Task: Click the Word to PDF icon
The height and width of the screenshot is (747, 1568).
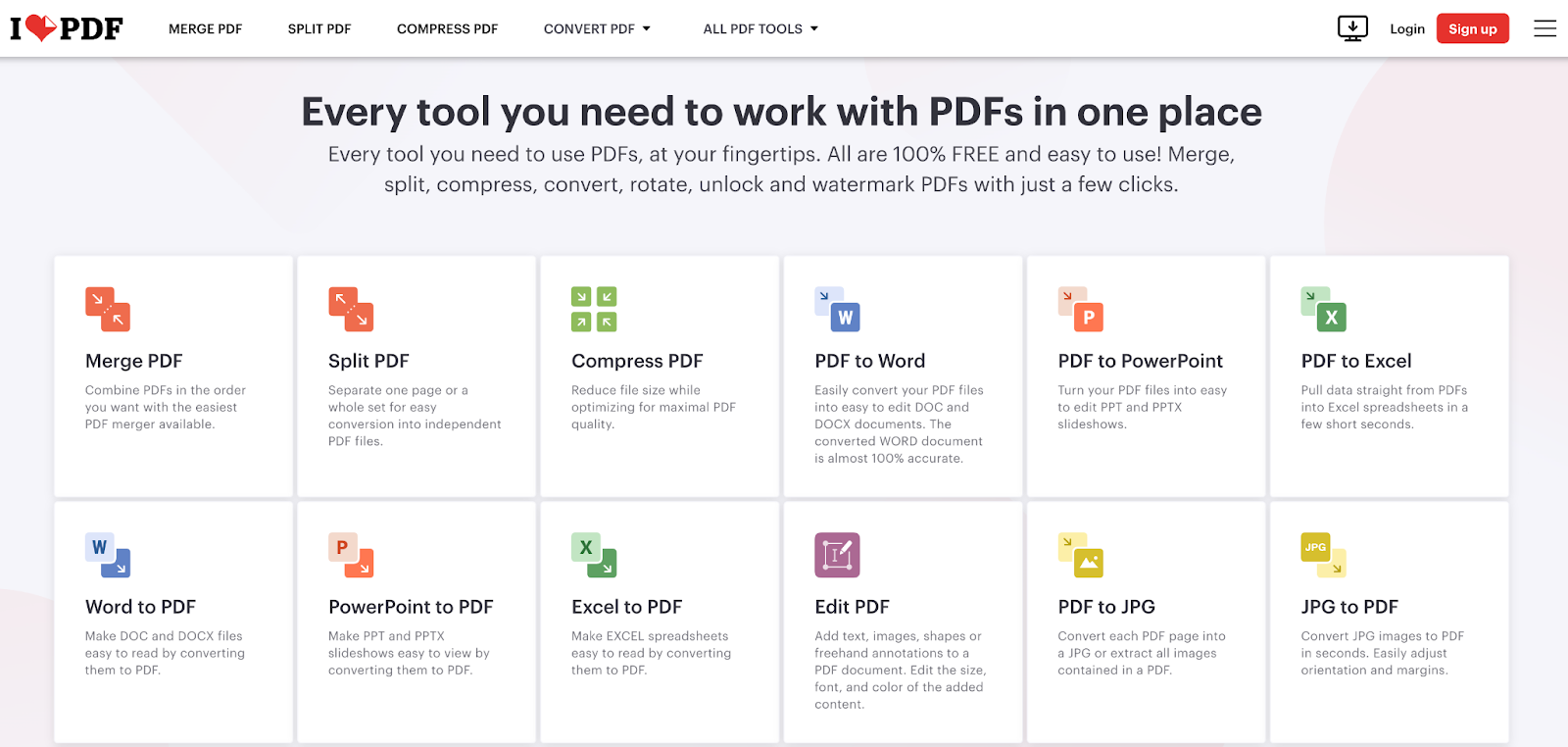Action: click(108, 555)
